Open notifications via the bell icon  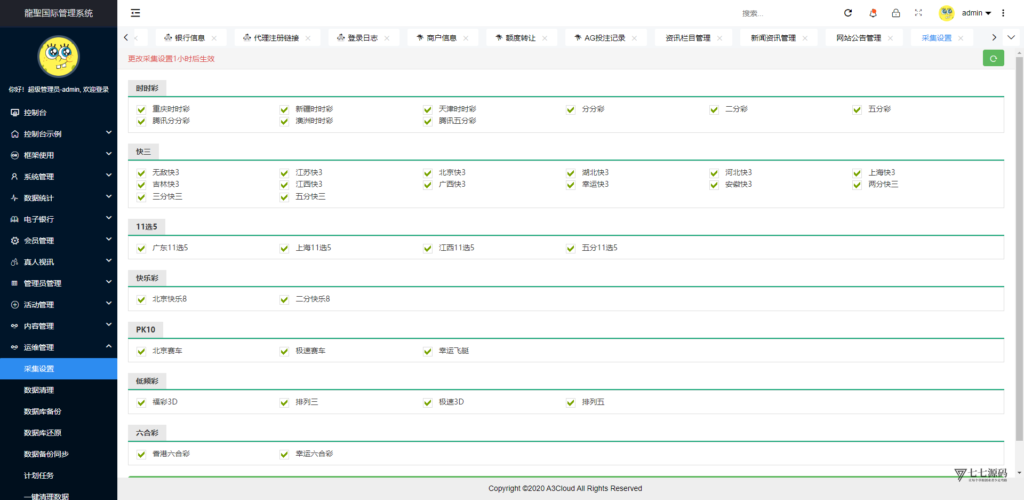pyautogui.click(x=872, y=13)
